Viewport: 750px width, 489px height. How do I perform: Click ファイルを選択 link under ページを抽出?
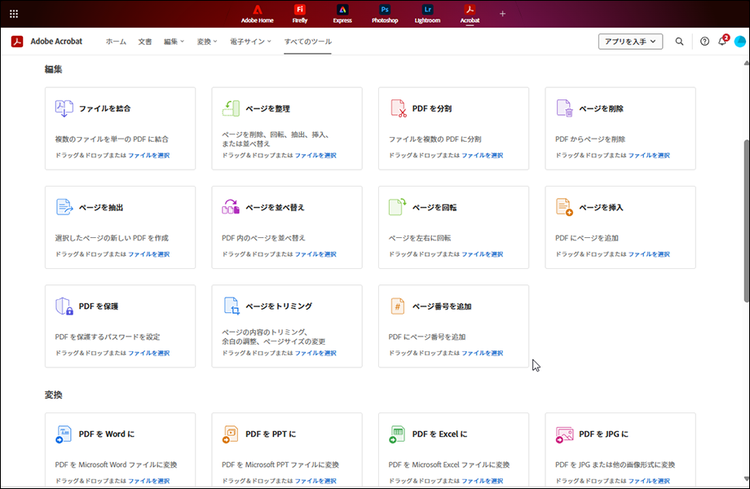(x=148, y=254)
